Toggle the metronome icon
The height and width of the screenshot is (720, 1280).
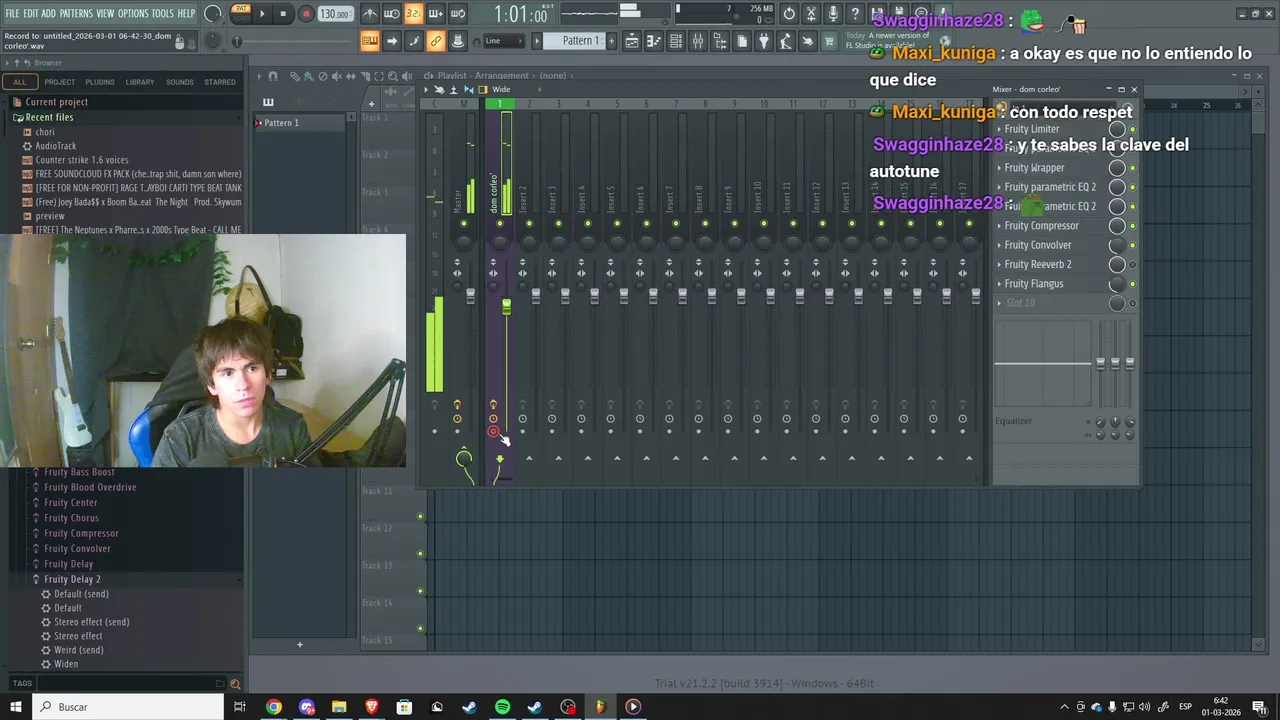[x=370, y=14]
